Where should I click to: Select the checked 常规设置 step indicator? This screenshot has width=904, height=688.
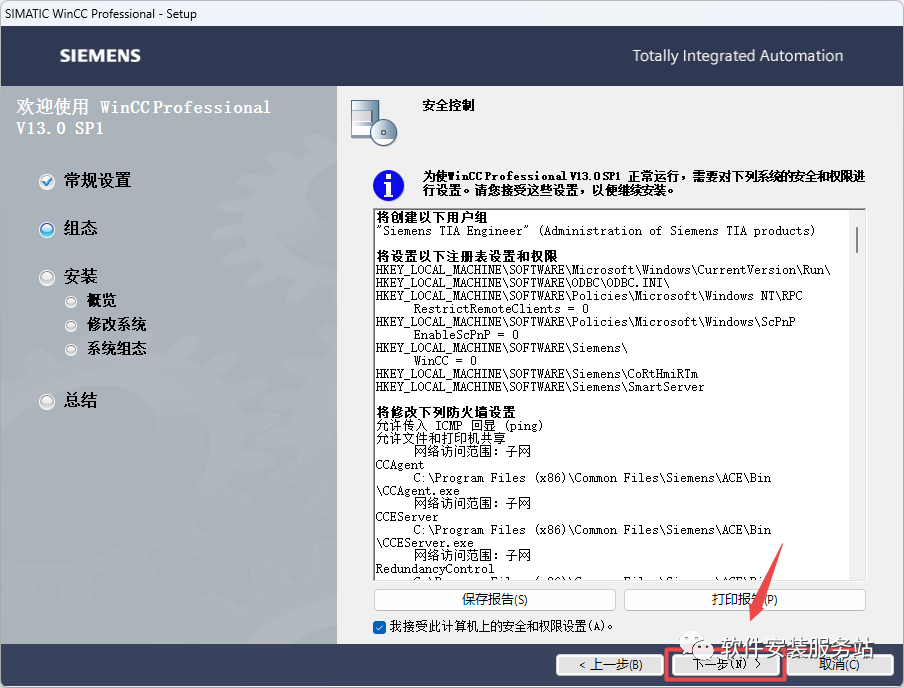[47, 182]
